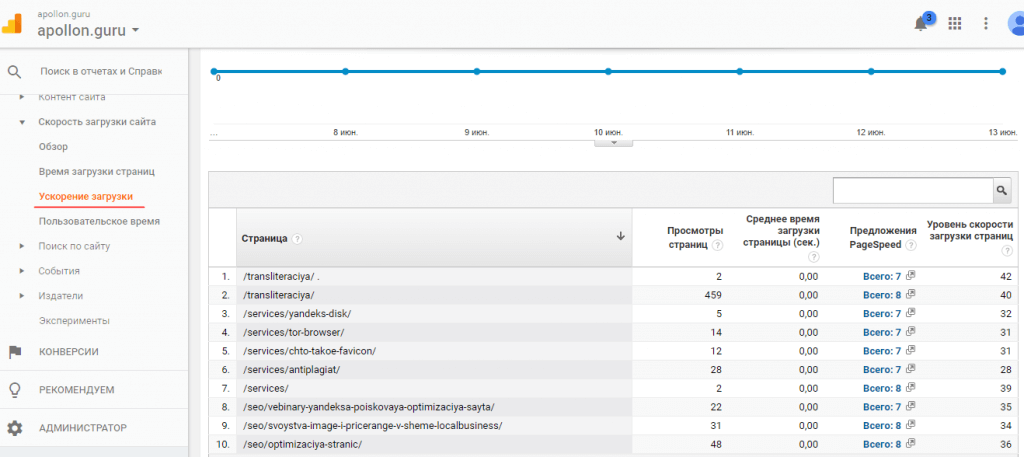Open the user account avatar
1024x457 pixels.
(1016, 24)
